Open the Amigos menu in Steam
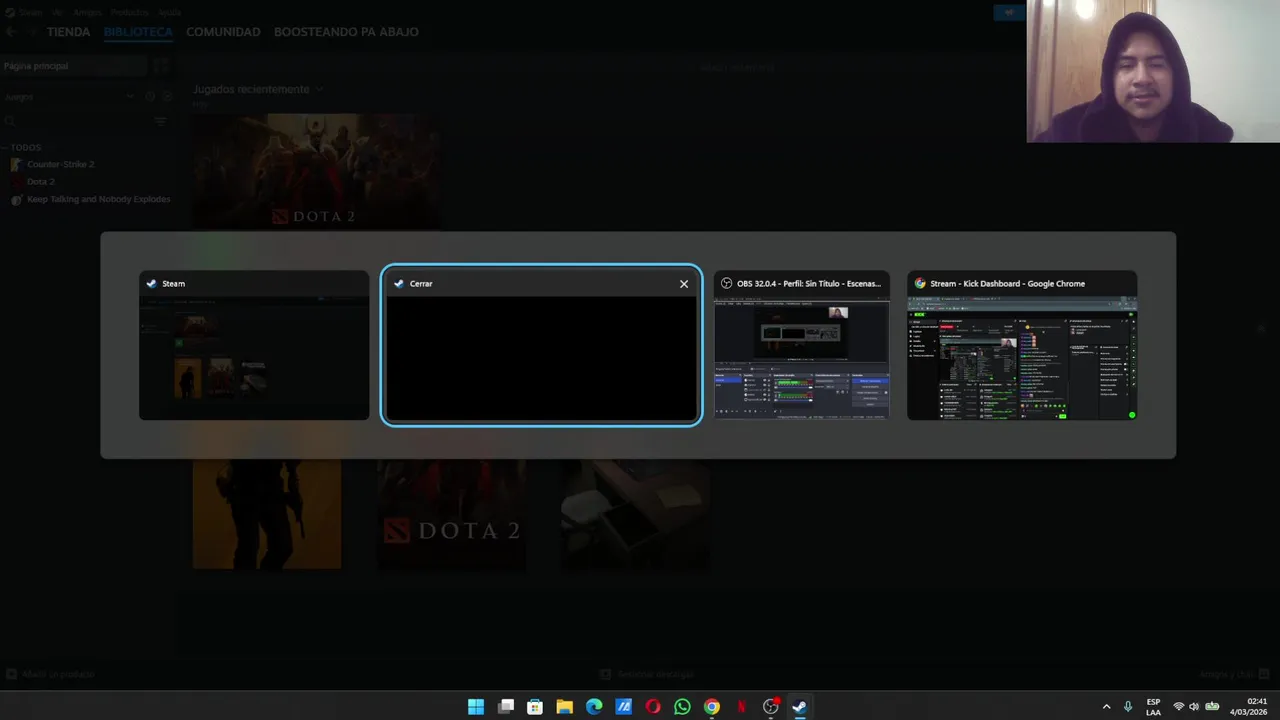The height and width of the screenshot is (720, 1280). coord(87,12)
